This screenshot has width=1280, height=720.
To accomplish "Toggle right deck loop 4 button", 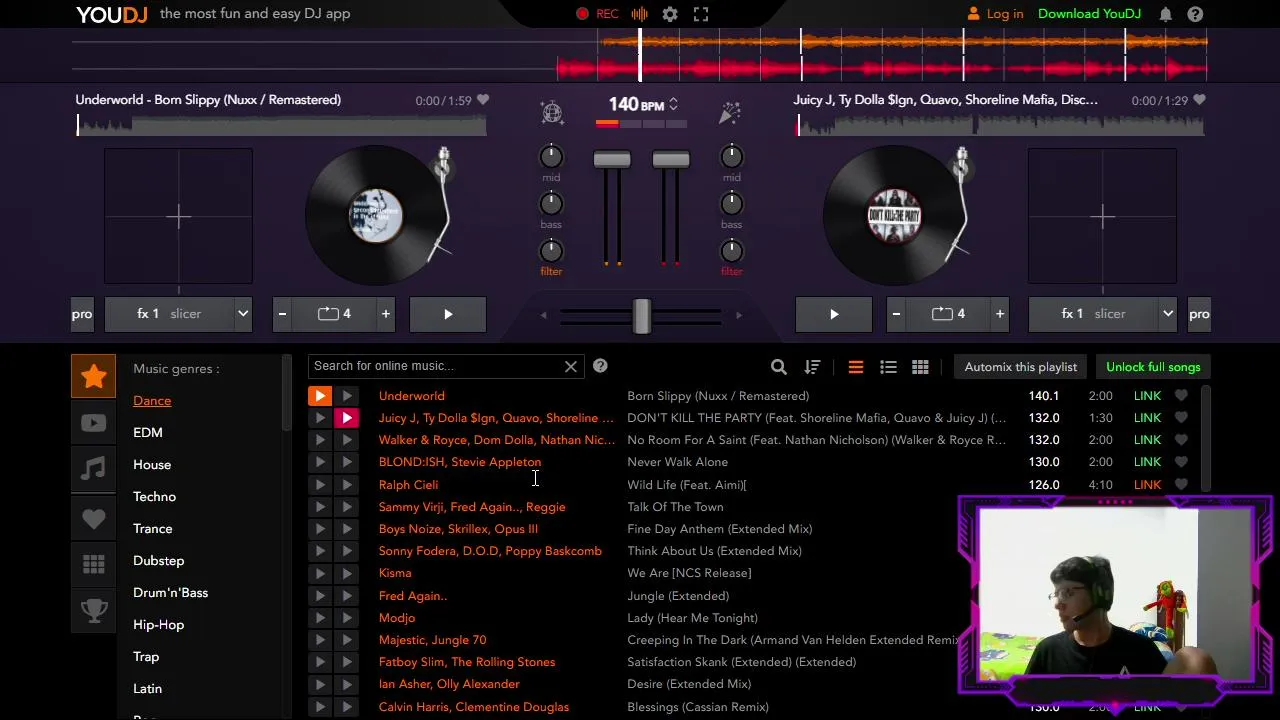I will (948, 314).
